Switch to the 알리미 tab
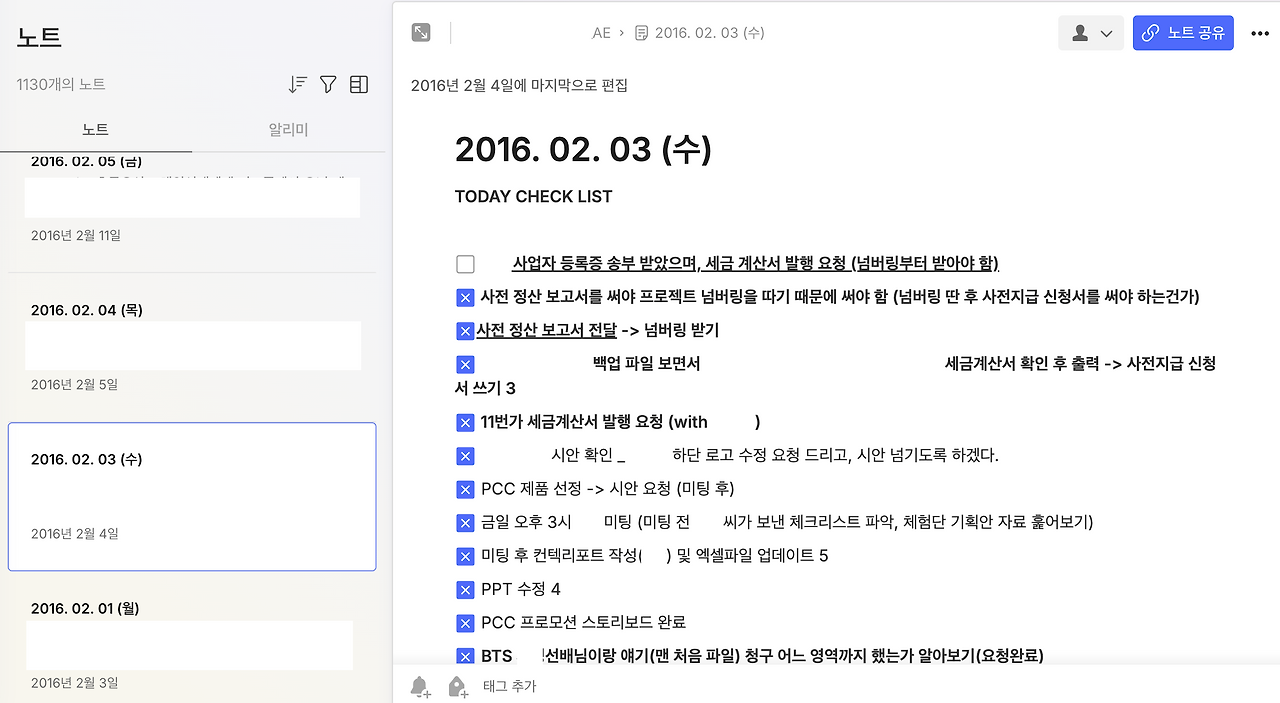 click(x=287, y=129)
